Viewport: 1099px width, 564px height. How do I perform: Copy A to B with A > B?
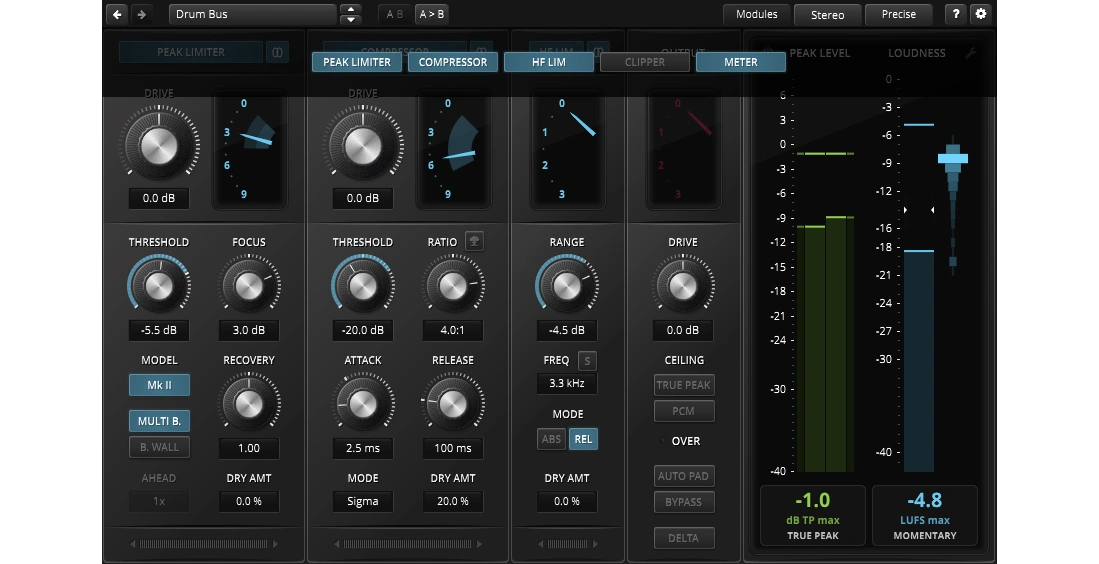click(x=431, y=14)
